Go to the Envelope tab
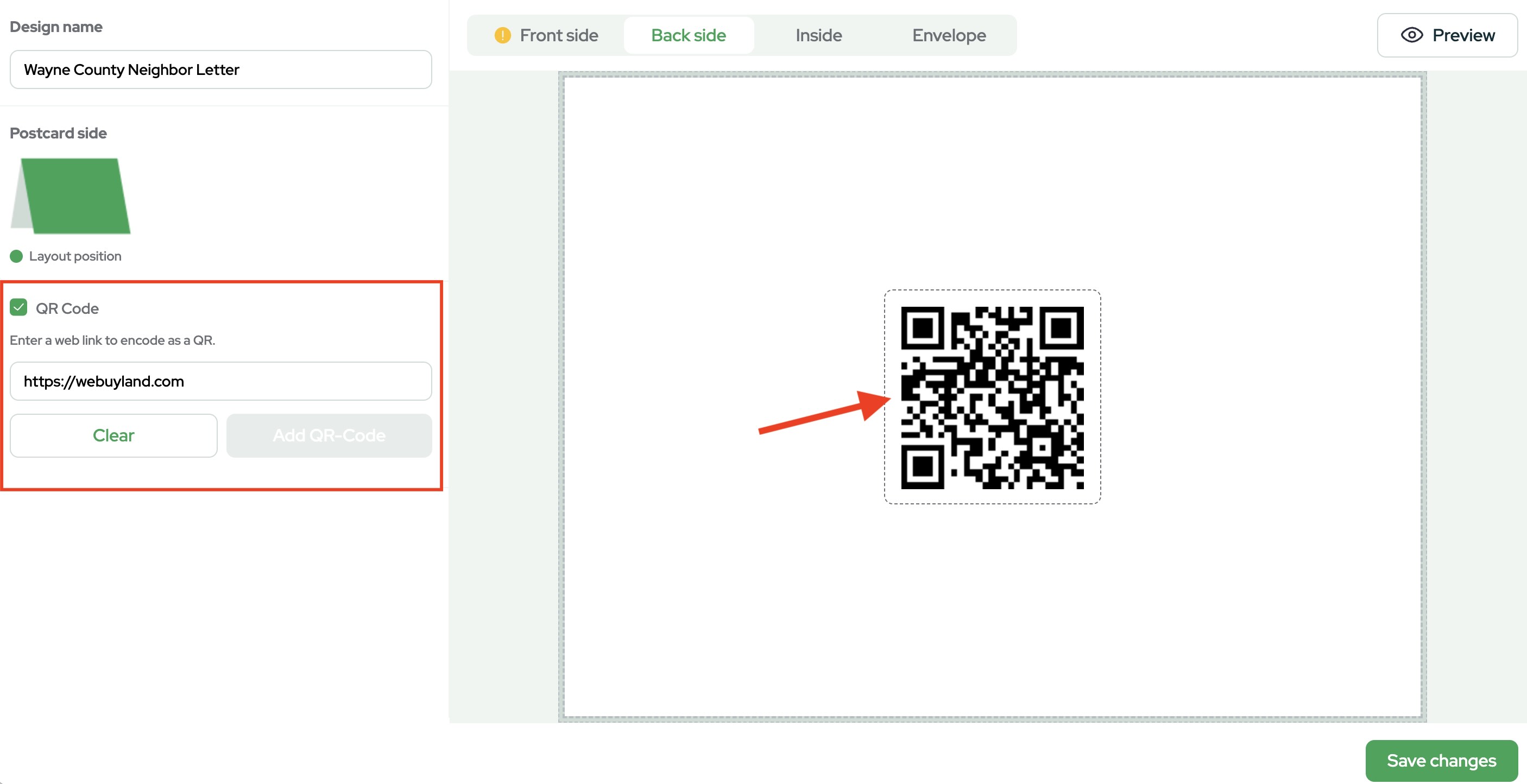 (949, 35)
